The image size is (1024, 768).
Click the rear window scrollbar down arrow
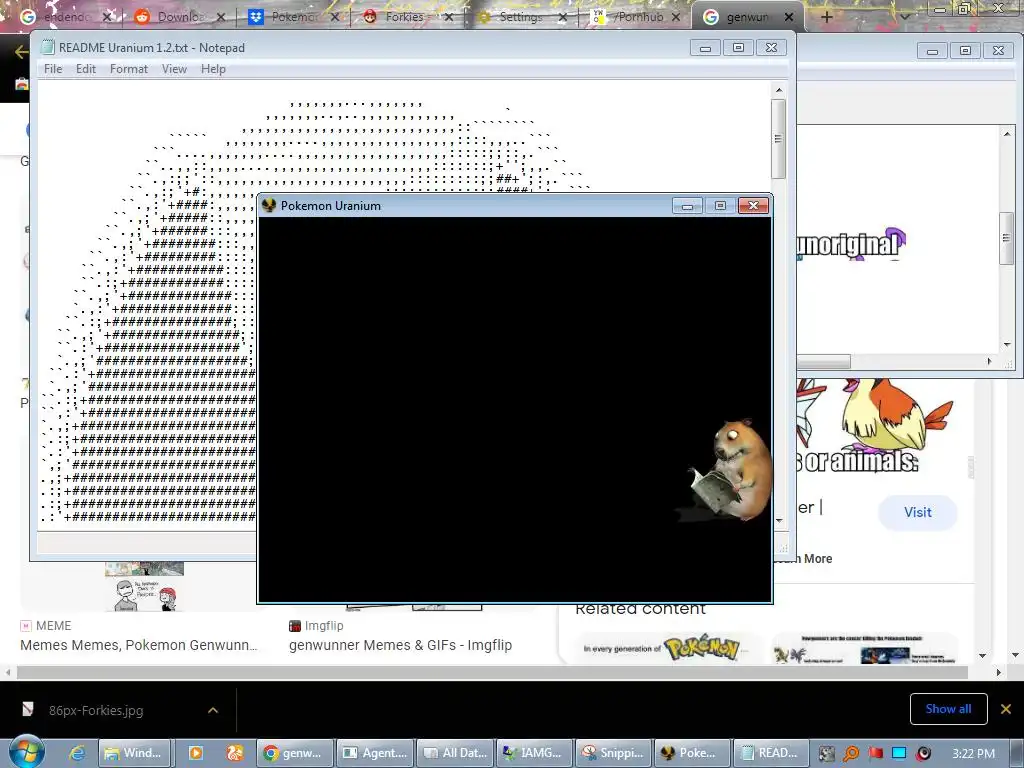tap(1006, 344)
